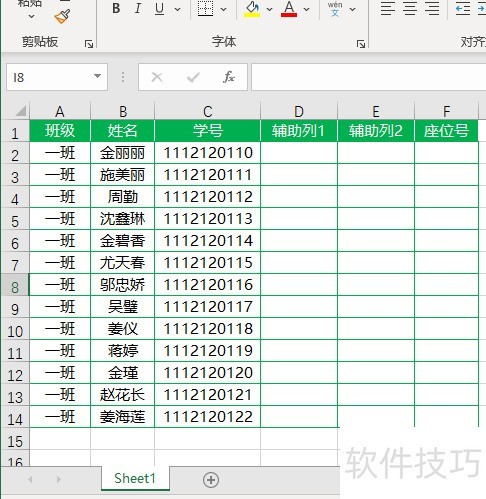Image resolution: width=486 pixels, height=499 pixels.
Task: Click the borders icon
Action: pos(205,9)
